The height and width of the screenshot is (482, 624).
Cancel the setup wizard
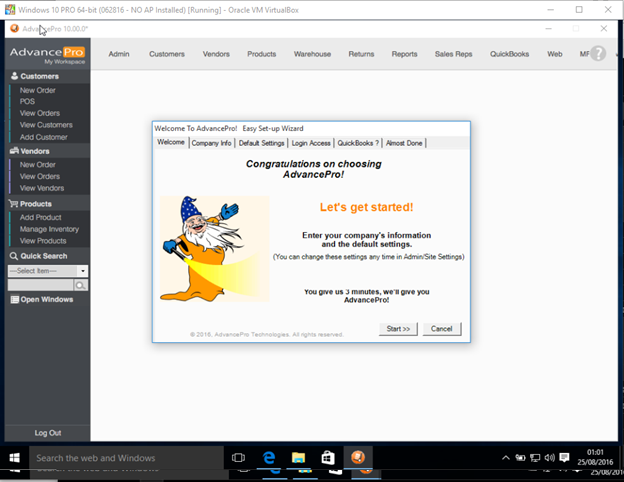tap(441, 328)
